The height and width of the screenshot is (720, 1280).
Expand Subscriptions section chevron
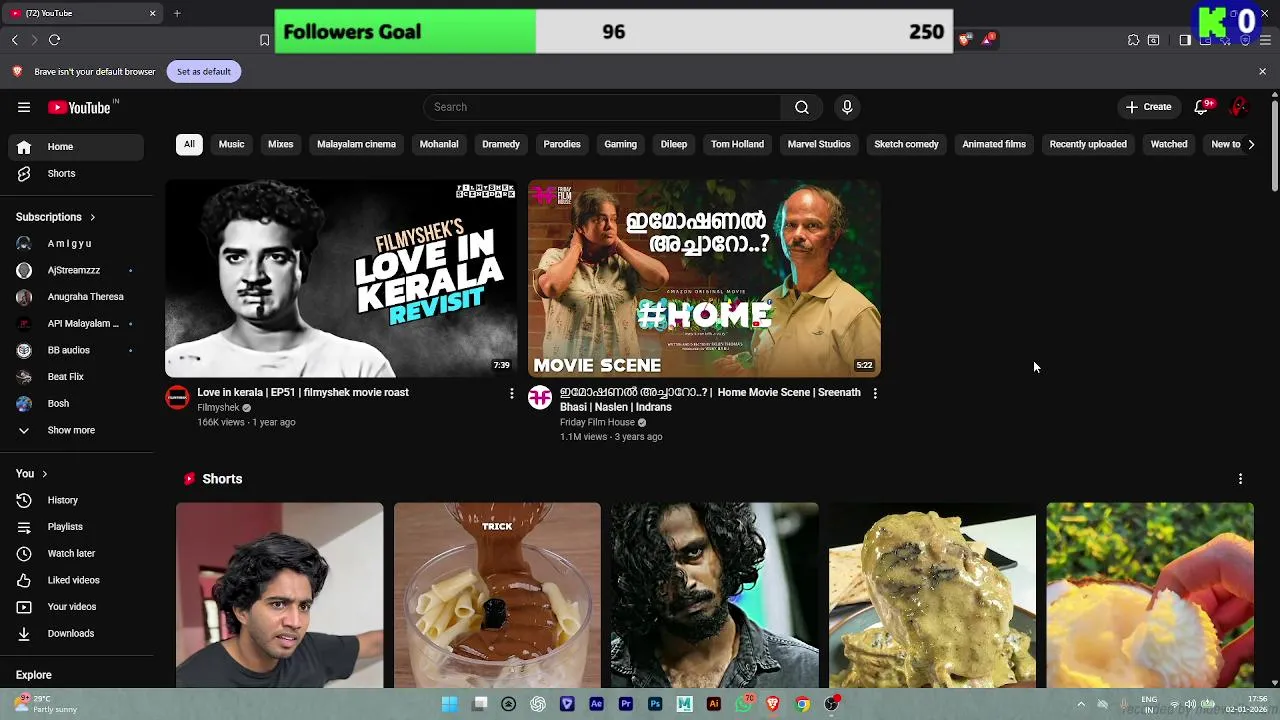click(92, 217)
